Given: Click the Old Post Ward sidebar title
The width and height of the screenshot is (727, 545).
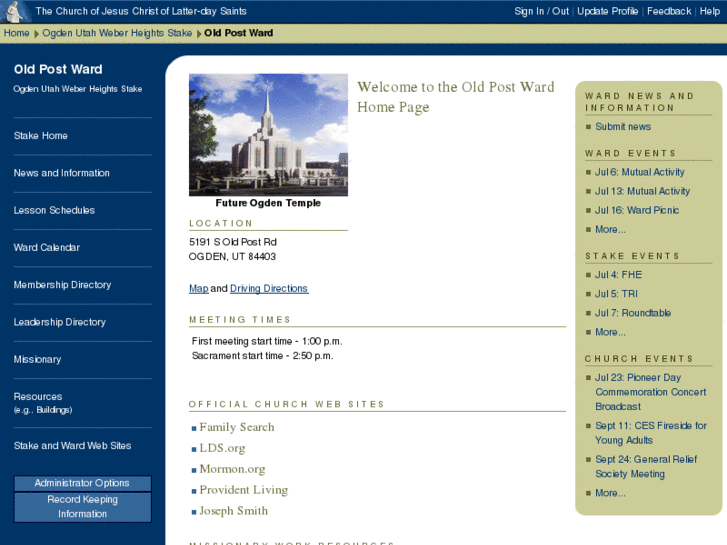Looking at the screenshot, I should (x=58, y=69).
